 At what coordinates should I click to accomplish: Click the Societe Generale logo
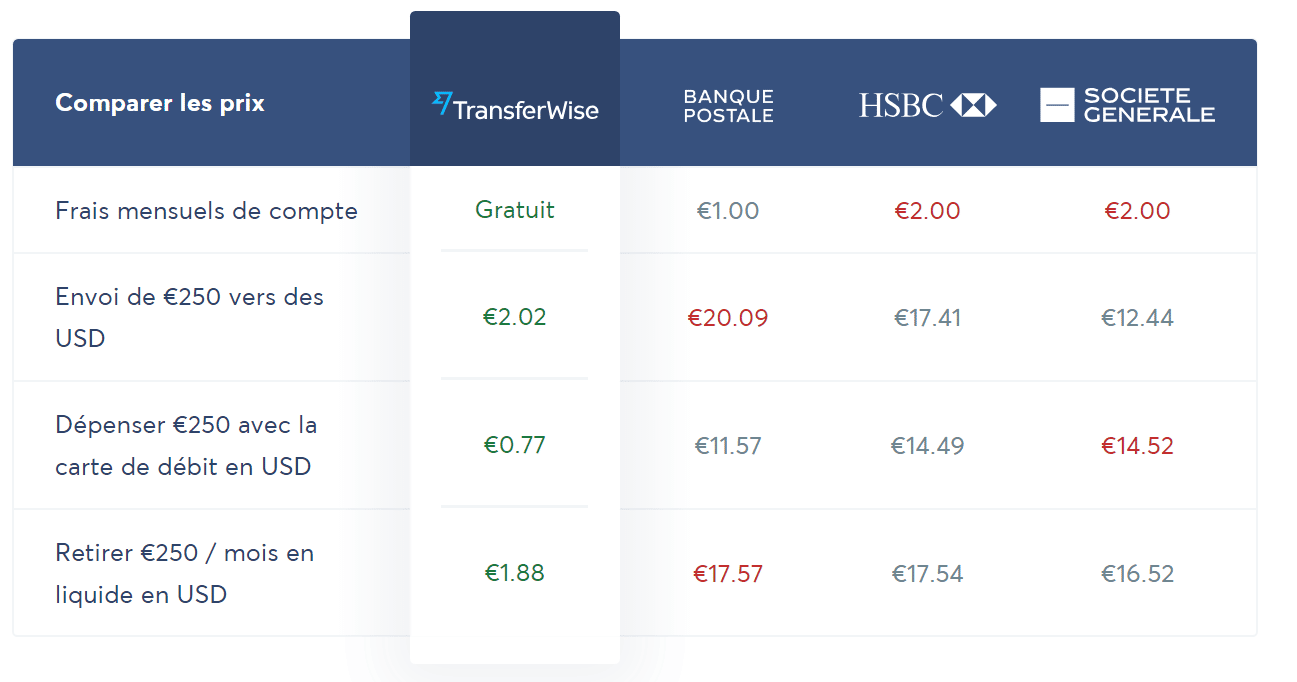(x=1127, y=105)
